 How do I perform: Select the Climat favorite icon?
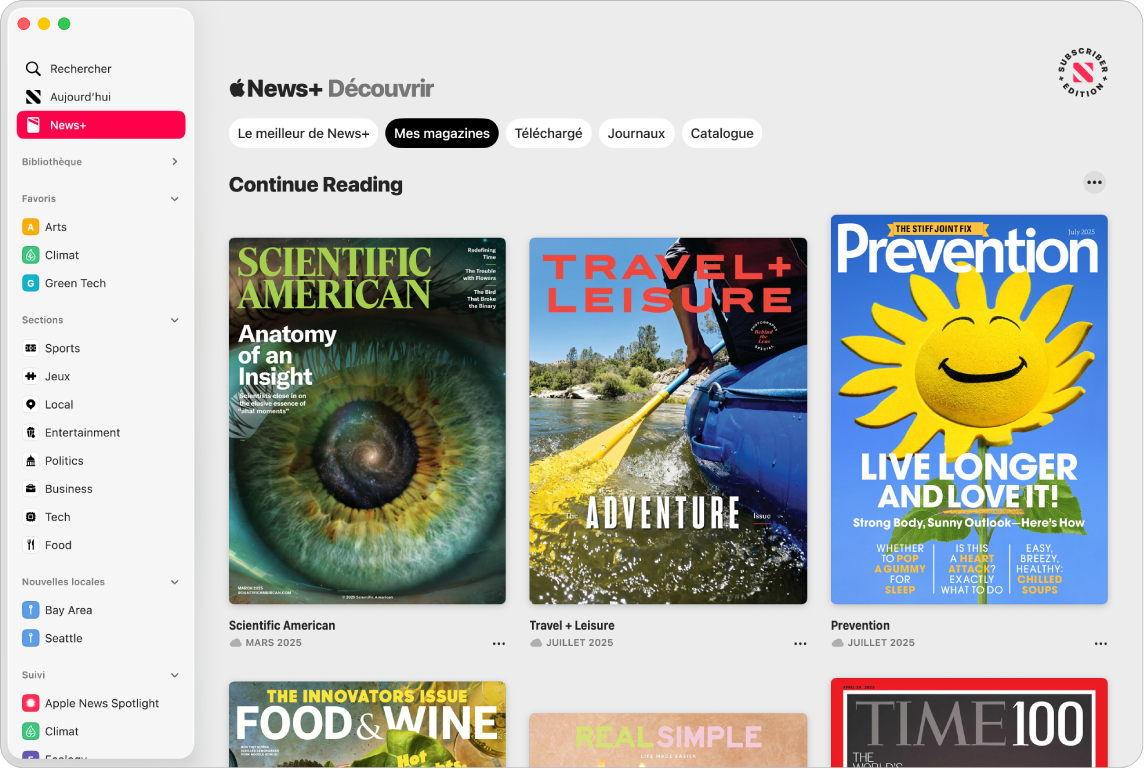[x=31, y=255]
